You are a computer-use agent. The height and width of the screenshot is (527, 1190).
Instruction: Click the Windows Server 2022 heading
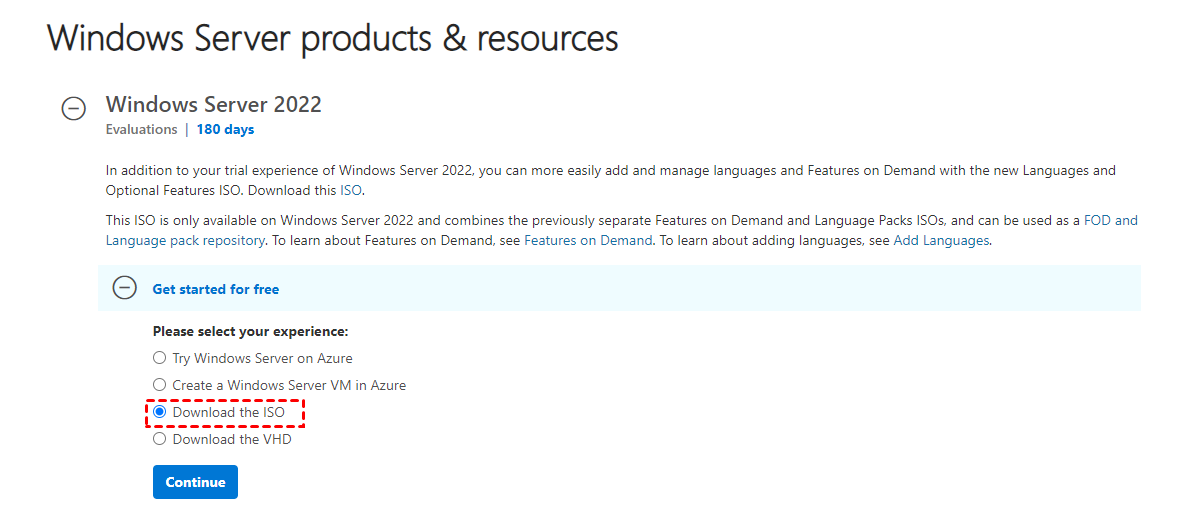point(214,105)
